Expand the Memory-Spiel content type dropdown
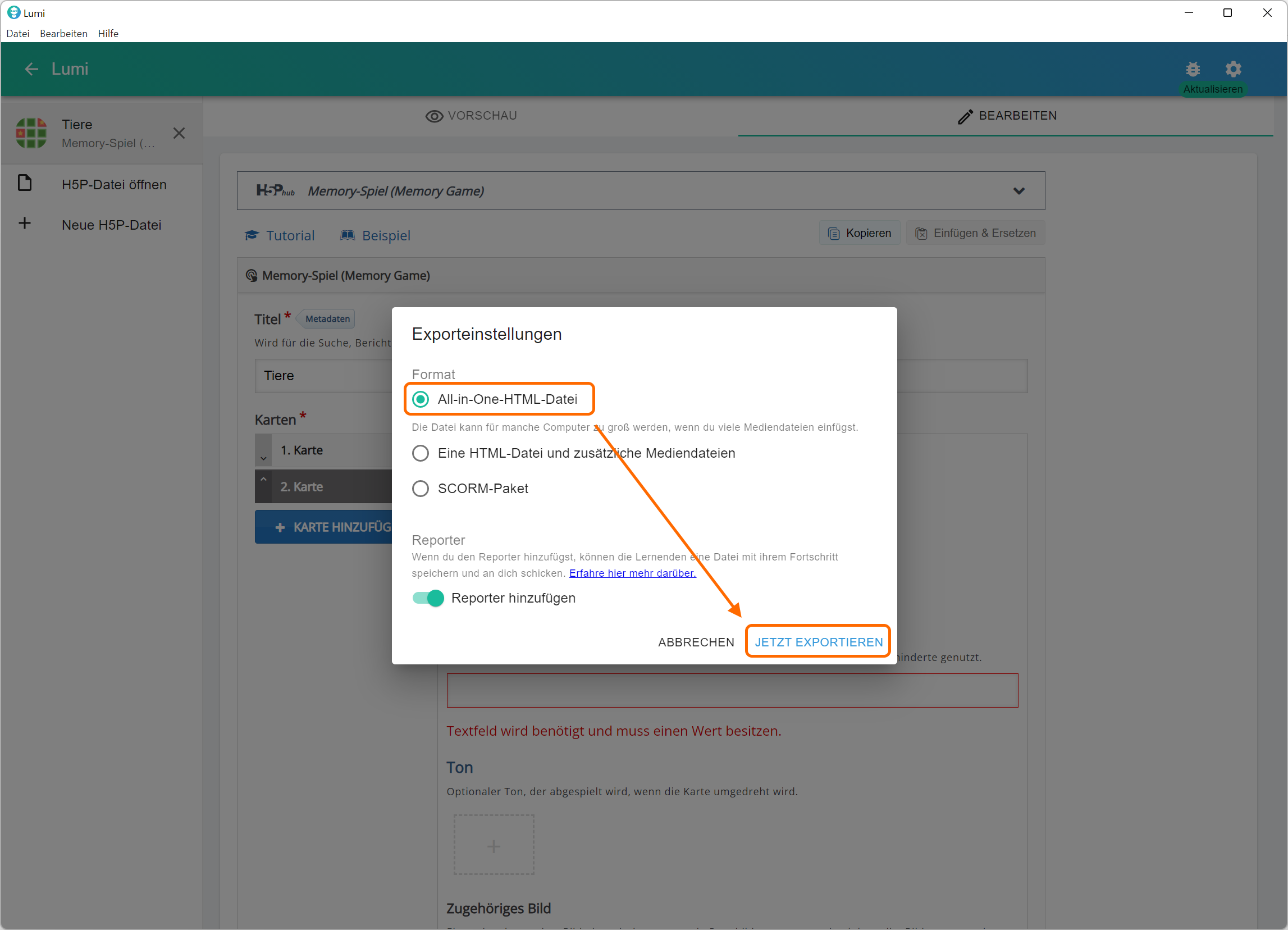1288x930 pixels. 1019,191
